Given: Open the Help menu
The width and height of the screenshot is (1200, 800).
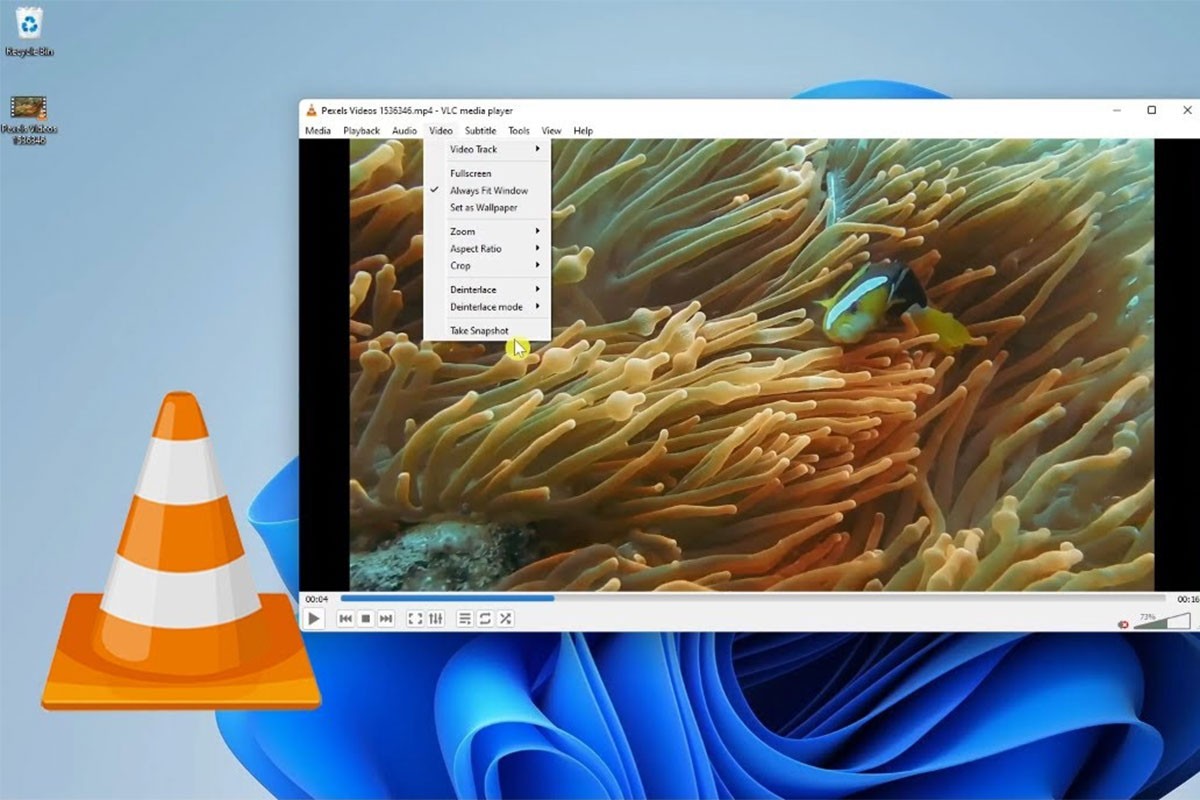Looking at the screenshot, I should click(583, 131).
